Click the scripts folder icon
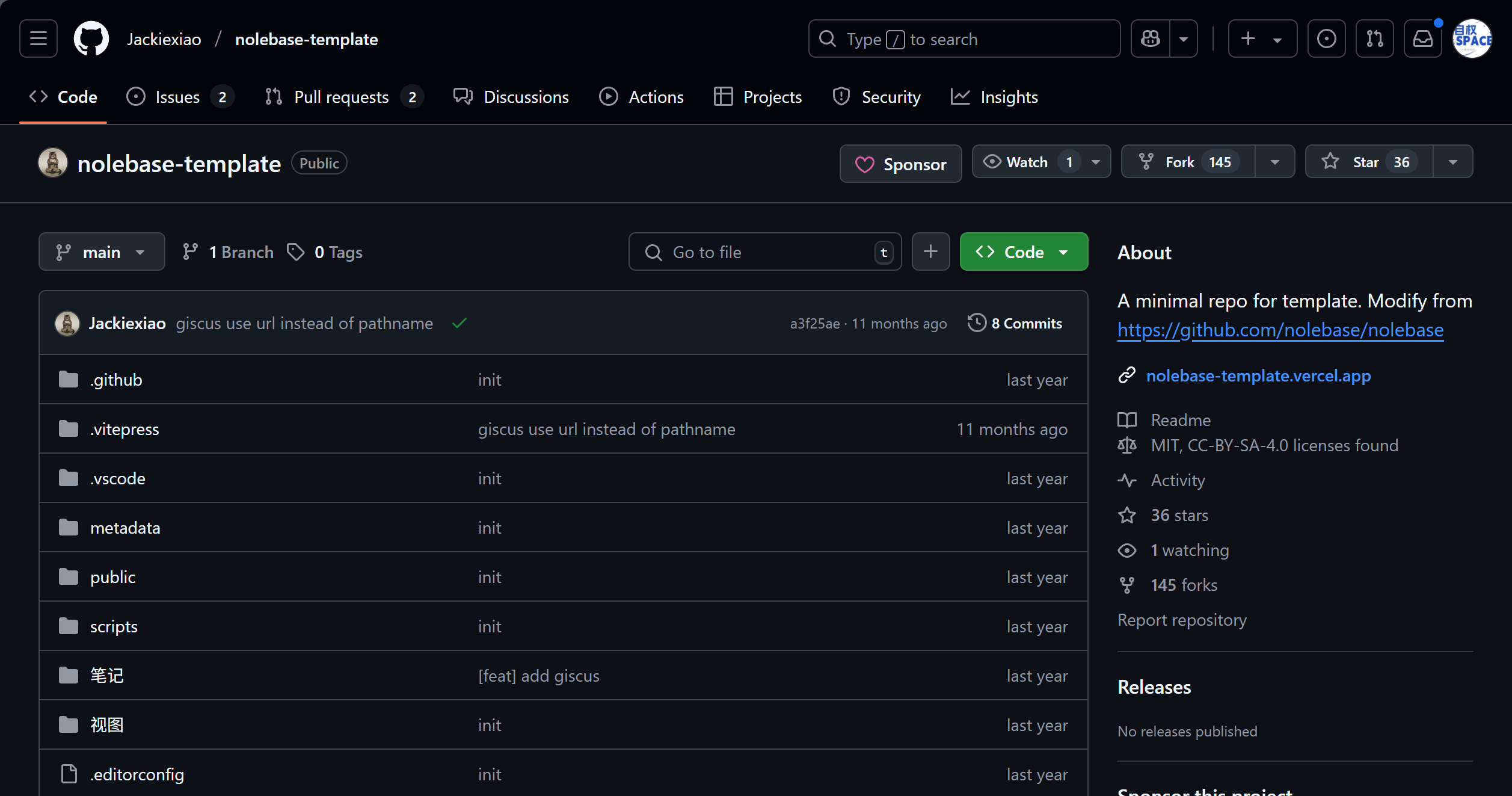Screen dimensions: 1512x796 (69, 626)
